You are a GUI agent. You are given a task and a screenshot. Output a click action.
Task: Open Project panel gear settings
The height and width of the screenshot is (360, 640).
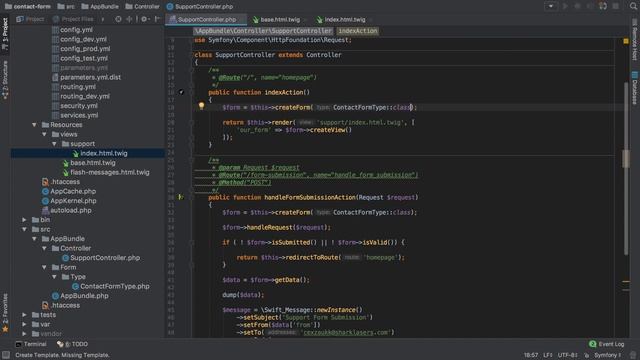(144, 19)
